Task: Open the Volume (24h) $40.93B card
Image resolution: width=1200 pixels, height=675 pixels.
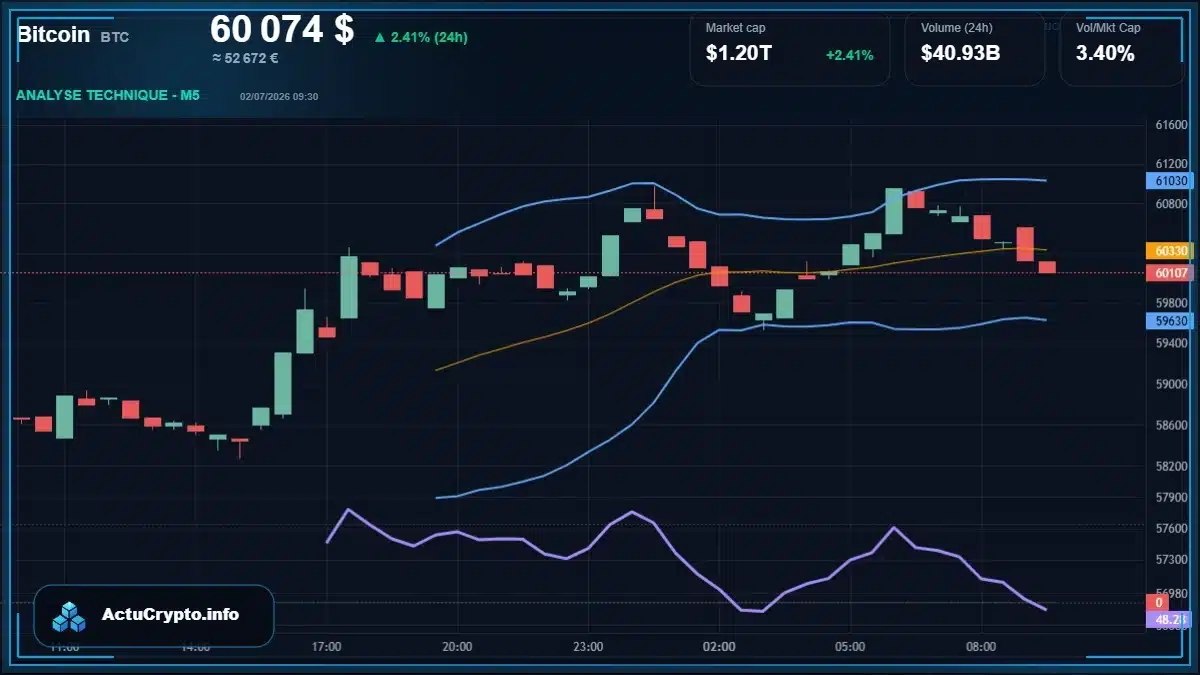Action: point(974,48)
